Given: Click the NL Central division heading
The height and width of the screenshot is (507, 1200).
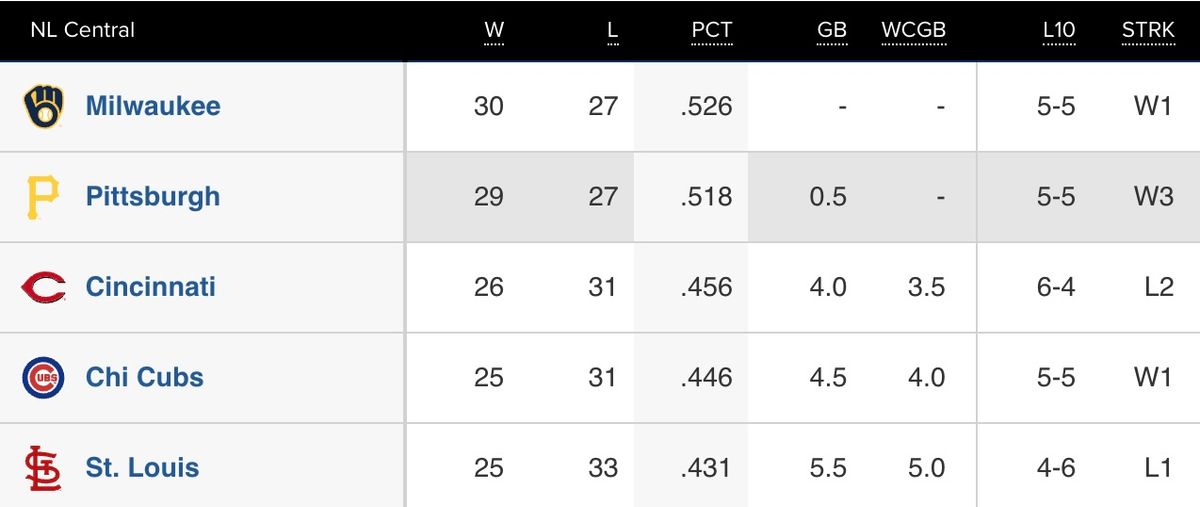Looking at the screenshot, I should coord(83,30).
